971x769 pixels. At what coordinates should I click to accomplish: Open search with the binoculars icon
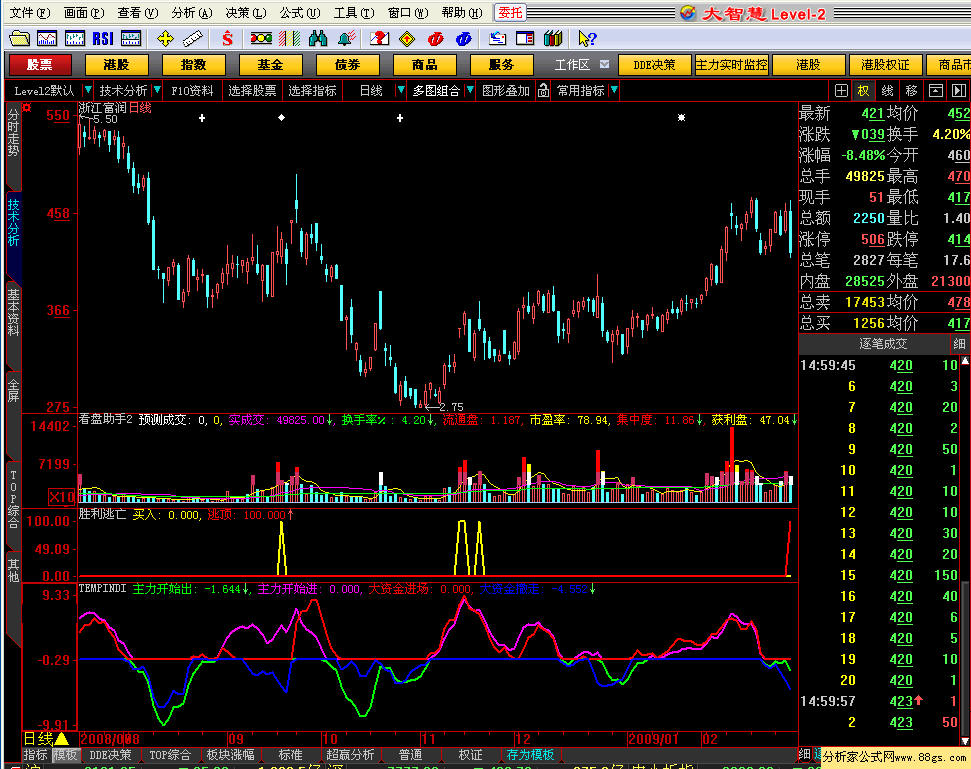point(318,39)
